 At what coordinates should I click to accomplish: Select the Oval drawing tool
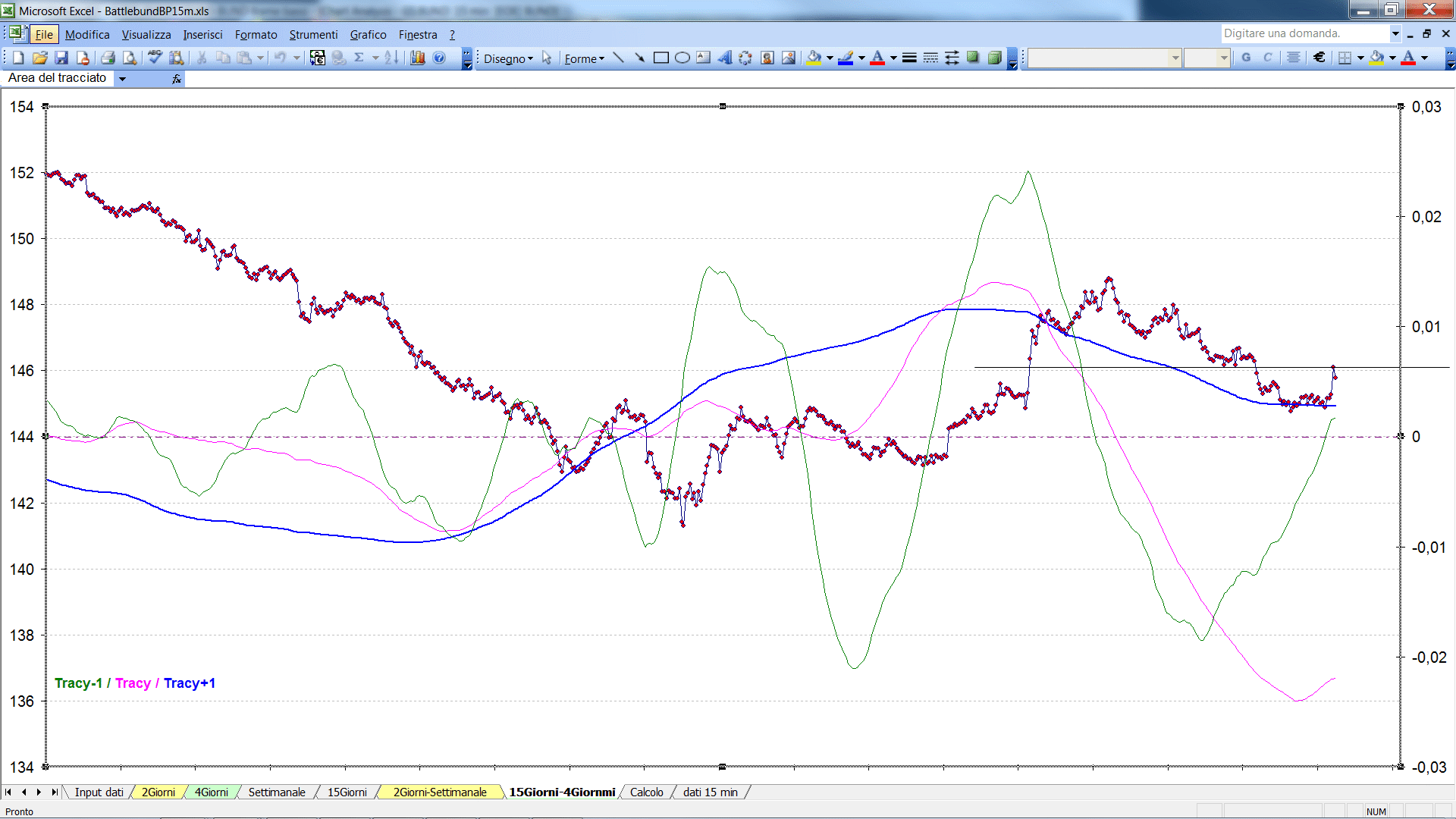(x=682, y=58)
